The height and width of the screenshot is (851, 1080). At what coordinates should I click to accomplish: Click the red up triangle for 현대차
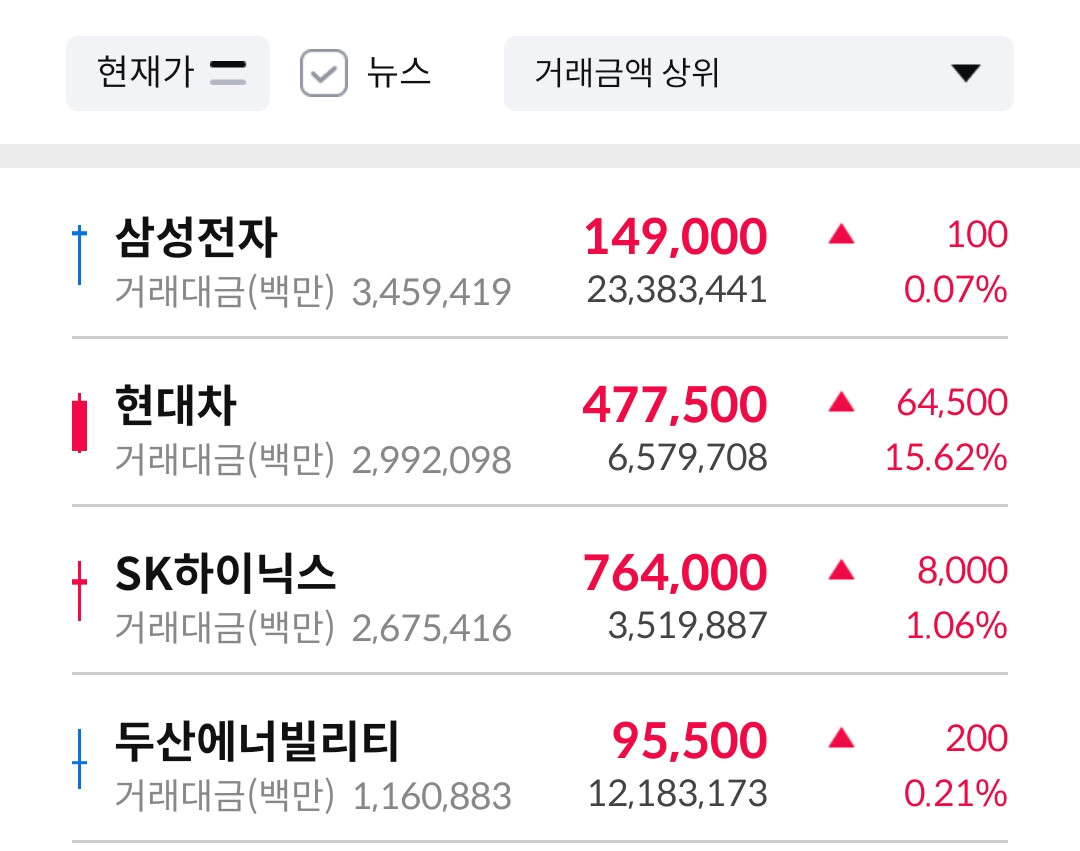[841, 403]
